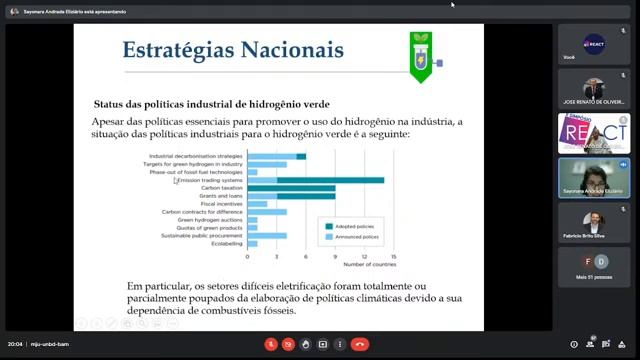Click the 'Fiscal incentives' chart label
Viewport: 640px width, 360px height.
point(221,204)
